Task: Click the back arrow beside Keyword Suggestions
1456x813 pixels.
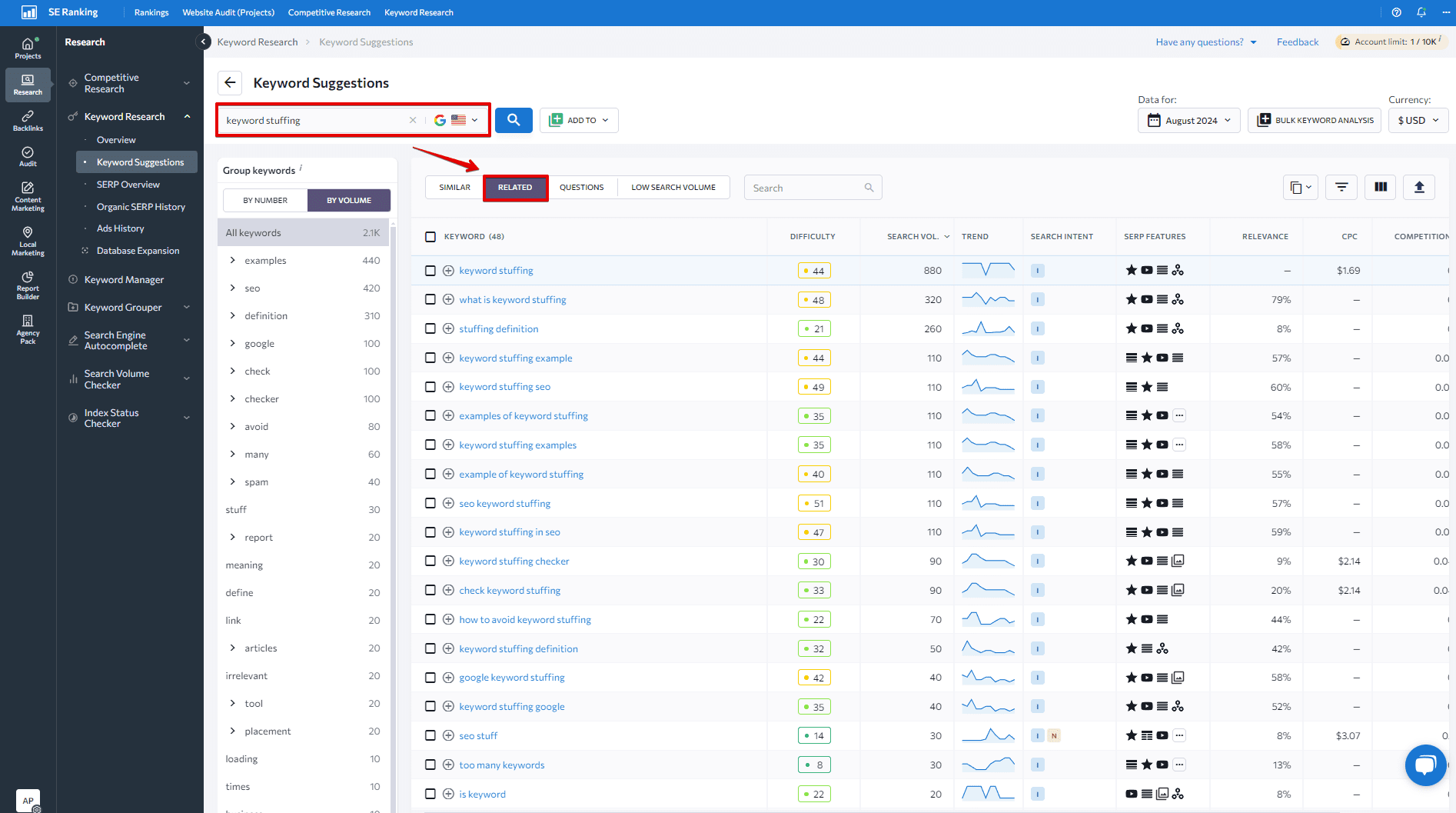Action: click(x=230, y=82)
